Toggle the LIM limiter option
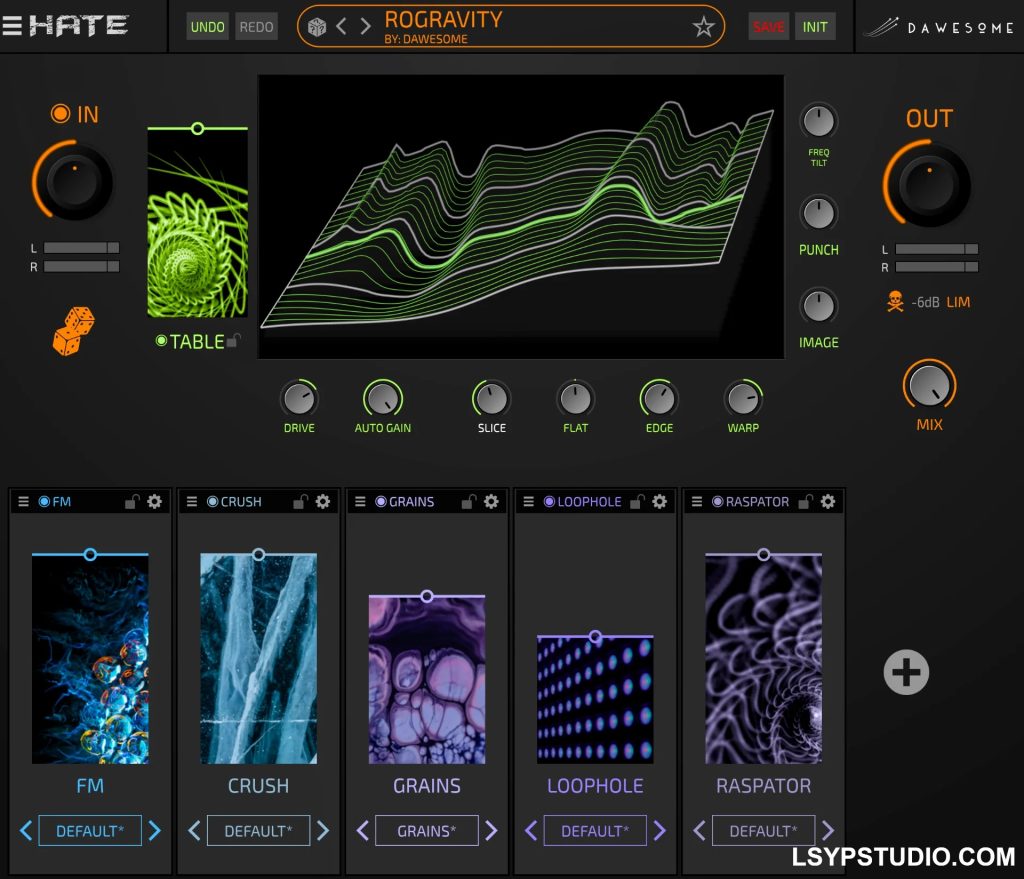Image resolution: width=1024 pixels, height=879 pixels. [x=958, y=302]
